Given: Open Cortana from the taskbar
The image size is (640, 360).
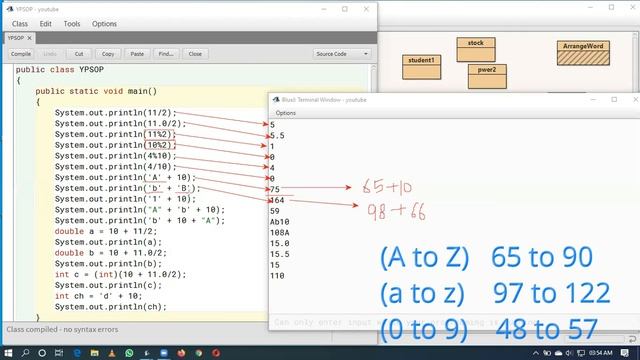Looking at the screenshot, I should [x=42, y=353].
